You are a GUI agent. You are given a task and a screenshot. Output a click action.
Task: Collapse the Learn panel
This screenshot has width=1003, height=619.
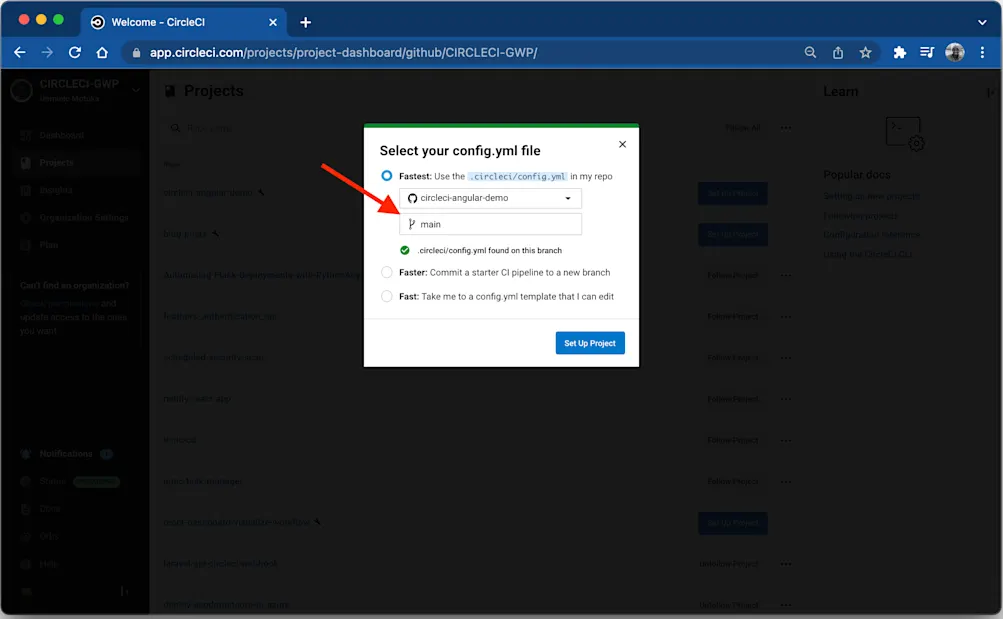[x=990, y=93]
